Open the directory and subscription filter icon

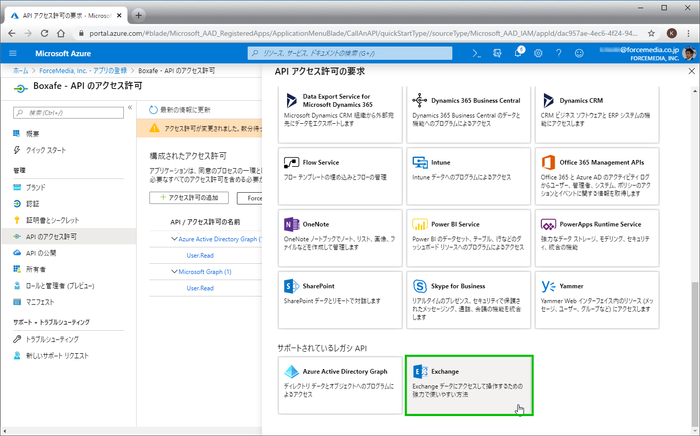point(497,54)
